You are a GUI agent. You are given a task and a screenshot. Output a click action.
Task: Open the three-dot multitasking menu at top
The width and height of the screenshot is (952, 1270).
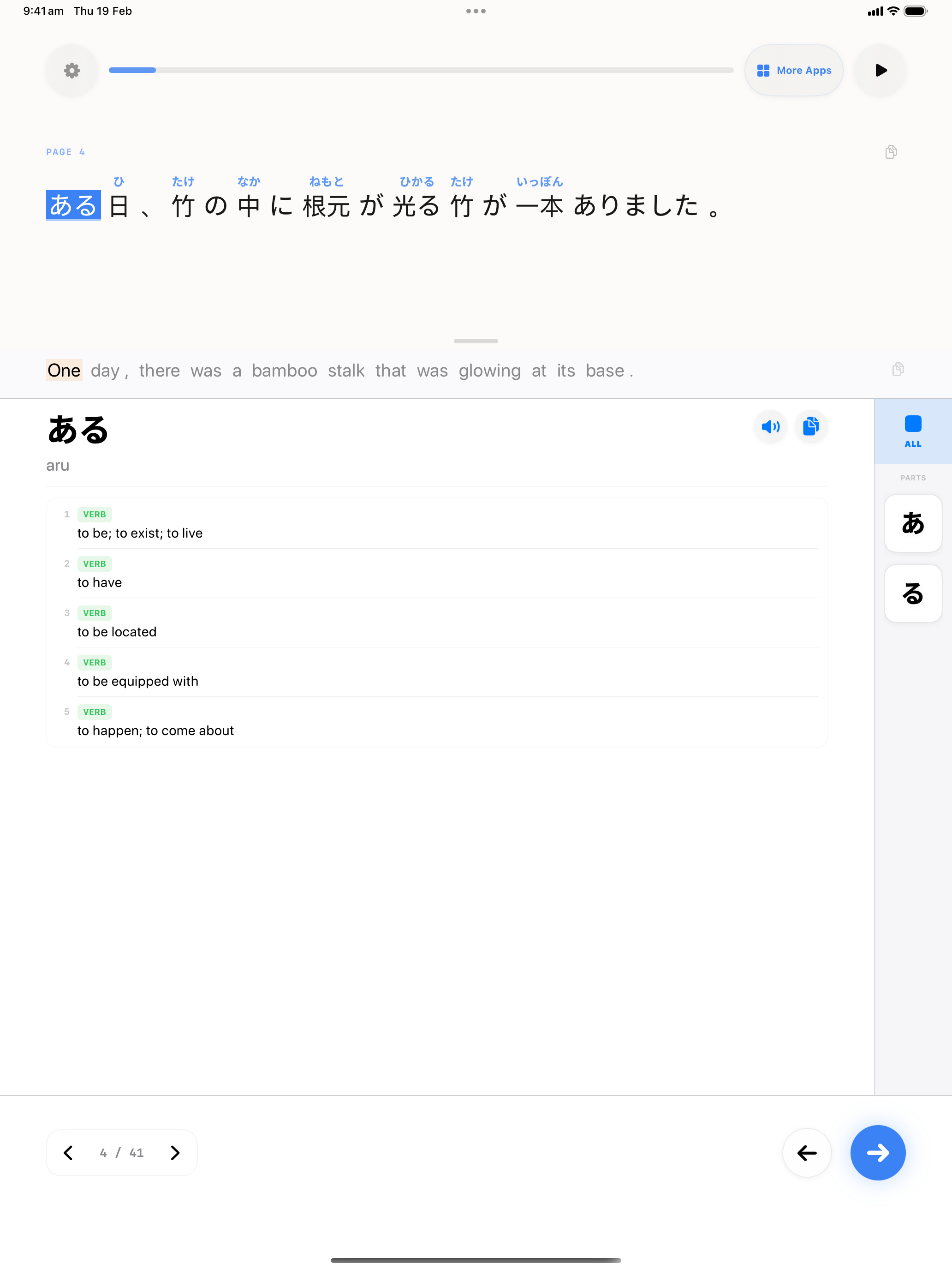[476, 11]
